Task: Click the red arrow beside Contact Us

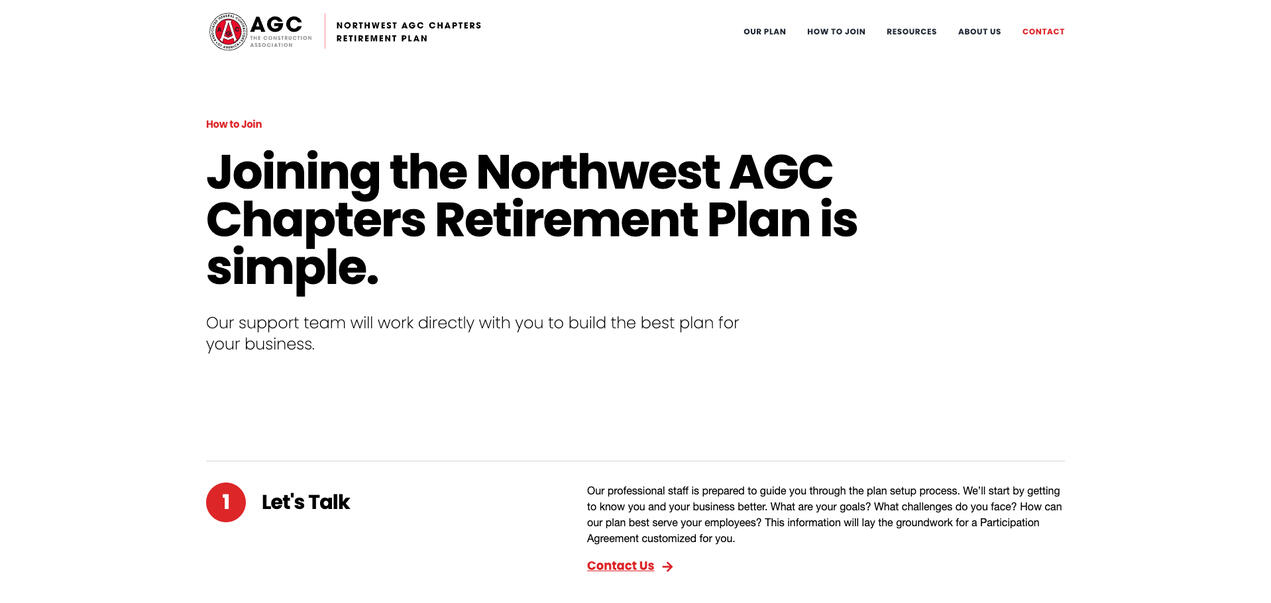Action: tap(667, 567)
